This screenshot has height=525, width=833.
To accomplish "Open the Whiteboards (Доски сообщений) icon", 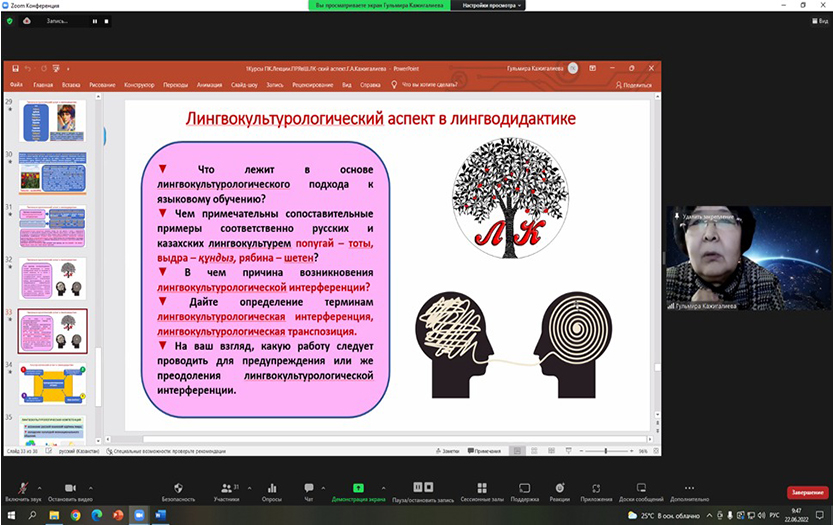I will [641, 486].
